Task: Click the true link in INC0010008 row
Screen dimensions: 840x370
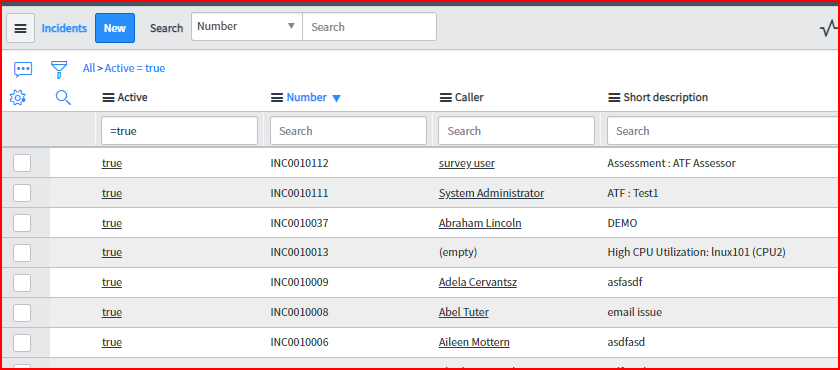Action: click(x=111, y=312)
